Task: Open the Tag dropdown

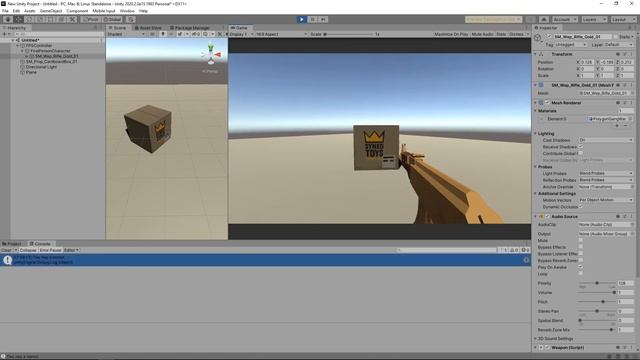Action: (571, 45)
